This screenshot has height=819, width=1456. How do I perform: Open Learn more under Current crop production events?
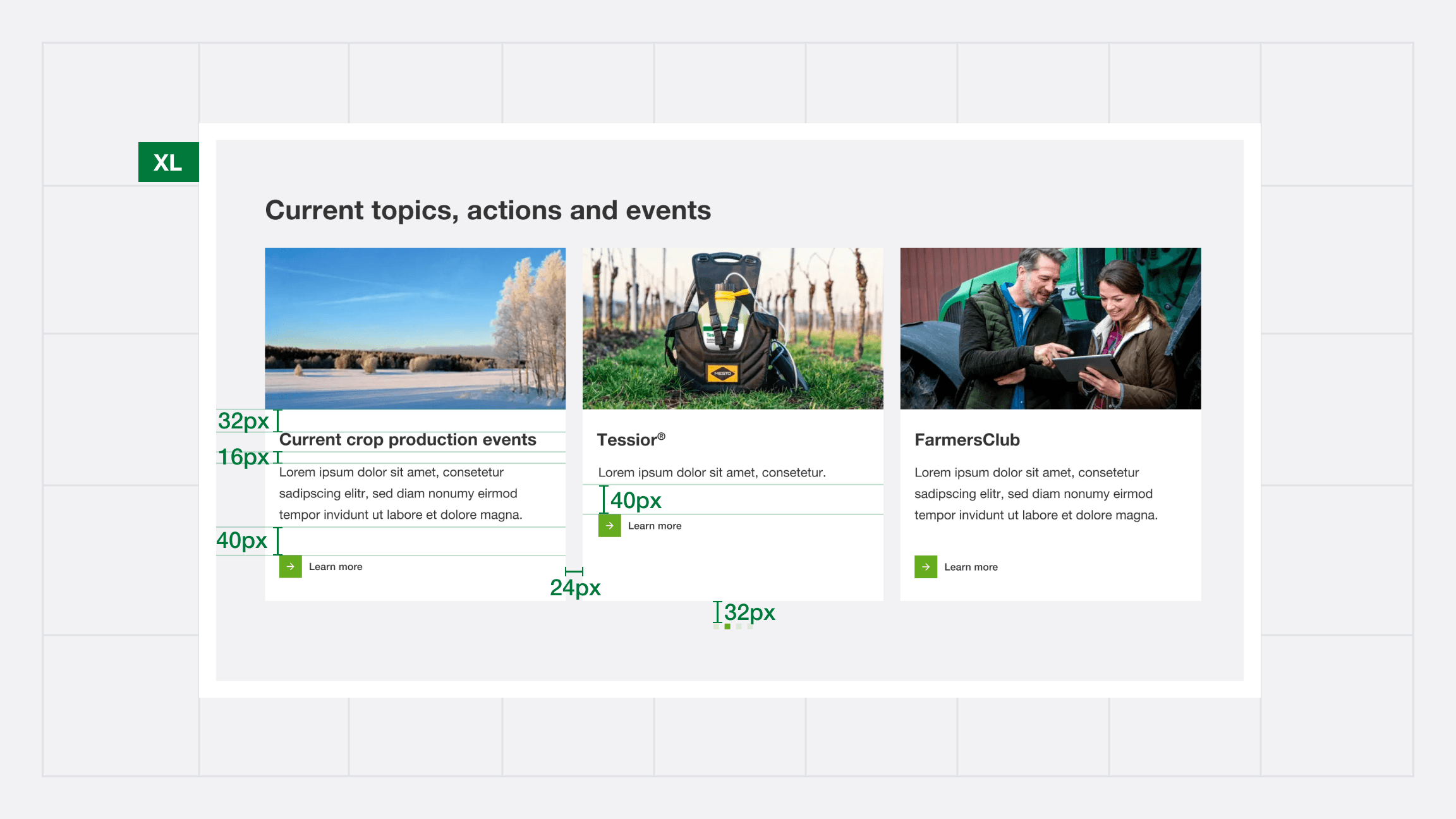click(x=336, y=567)
